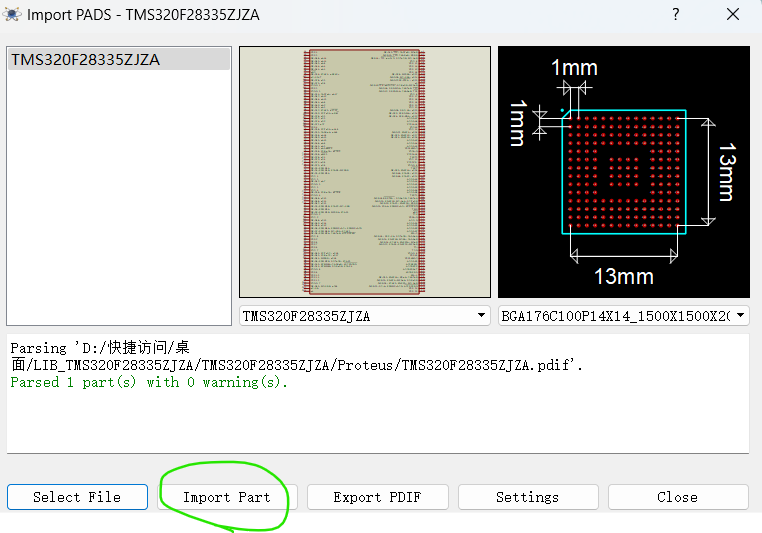Click the BGA footprint preview image
The image size is (762, 533).
624,172
